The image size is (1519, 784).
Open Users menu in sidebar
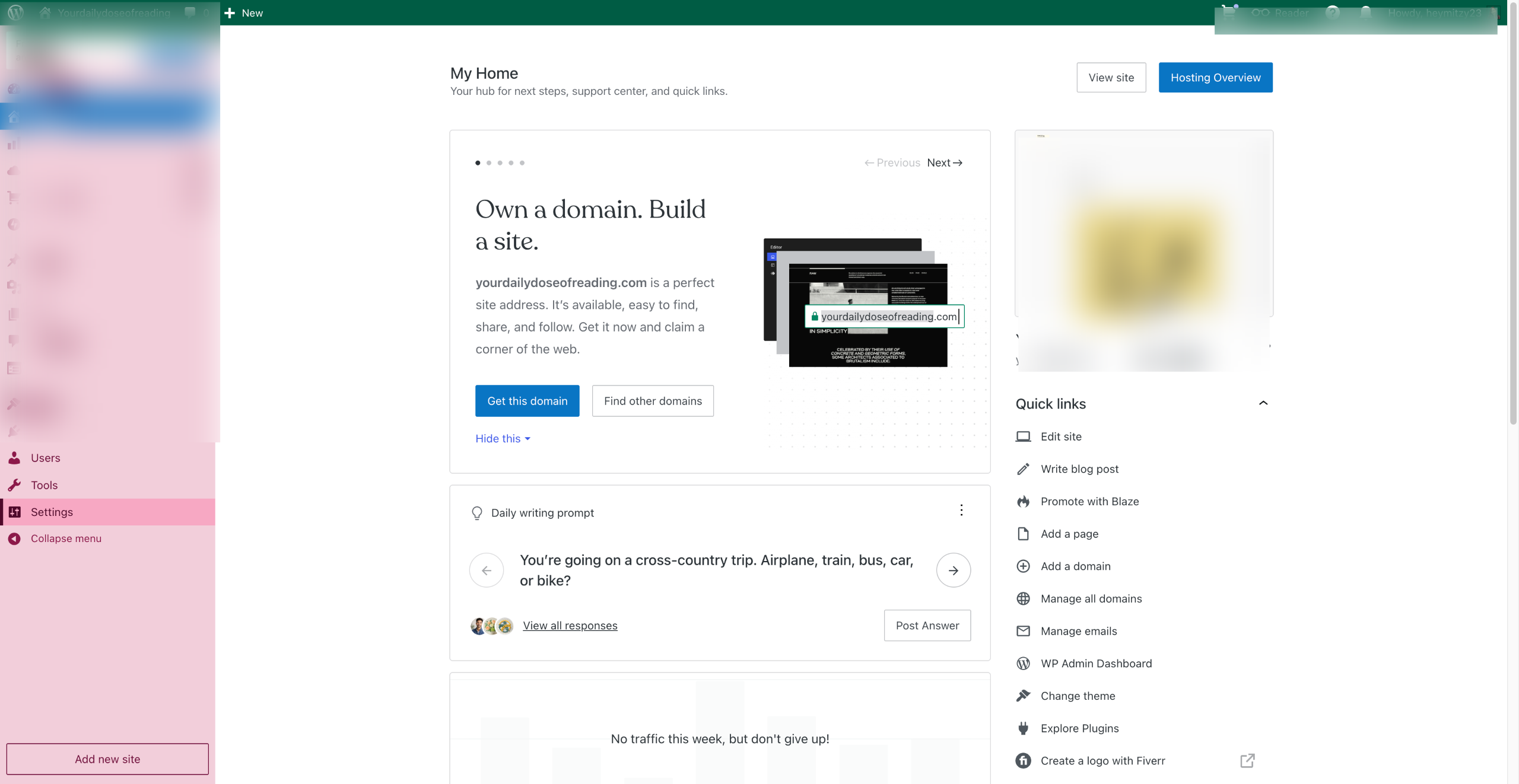(45, 458)
